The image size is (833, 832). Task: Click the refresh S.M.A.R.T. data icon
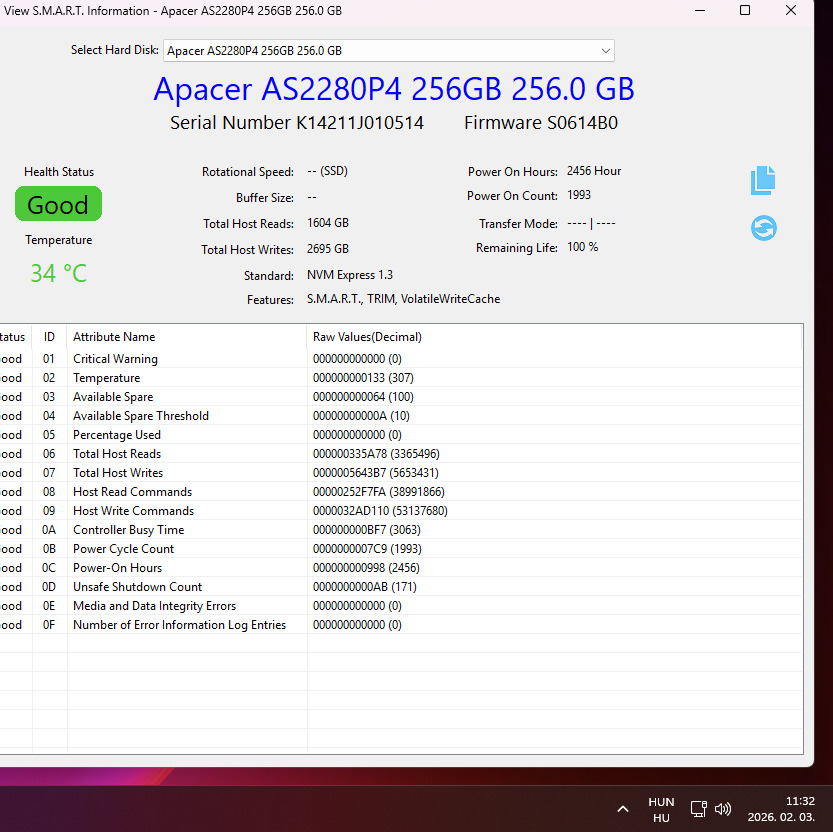pos(763,228)
